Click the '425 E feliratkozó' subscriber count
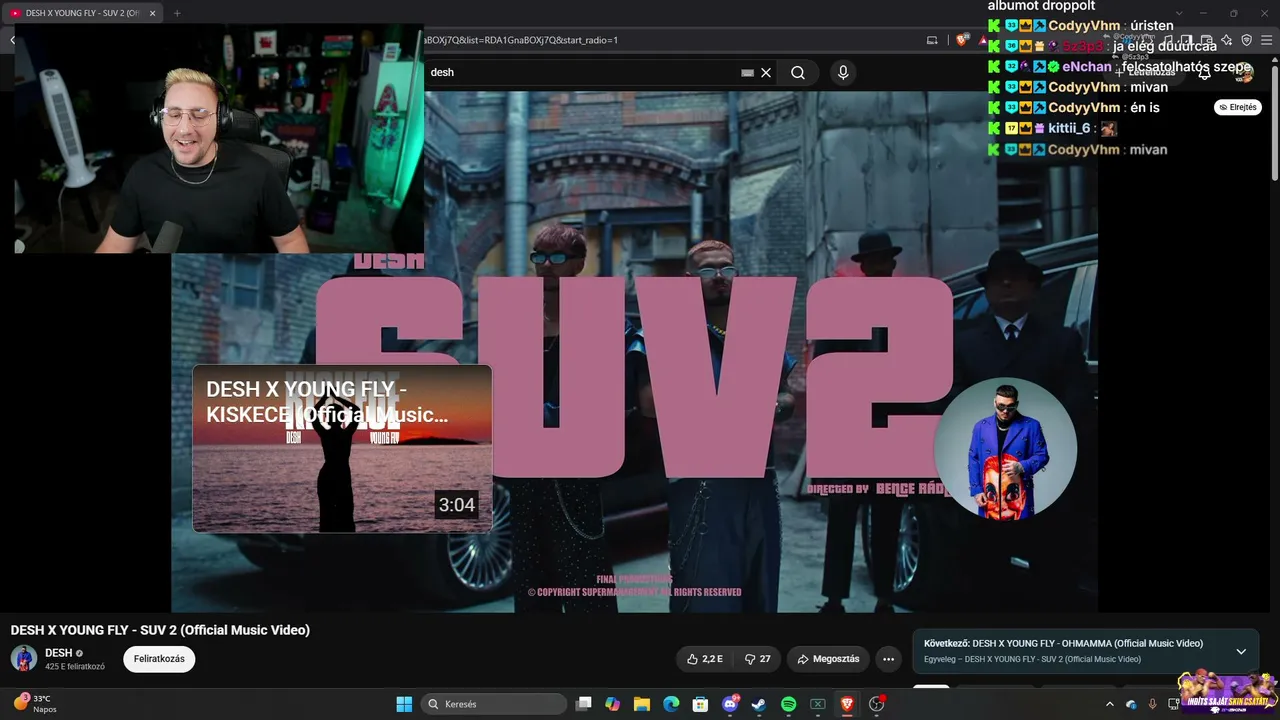This screenshot has width=1280, height=720. point(75,666)
